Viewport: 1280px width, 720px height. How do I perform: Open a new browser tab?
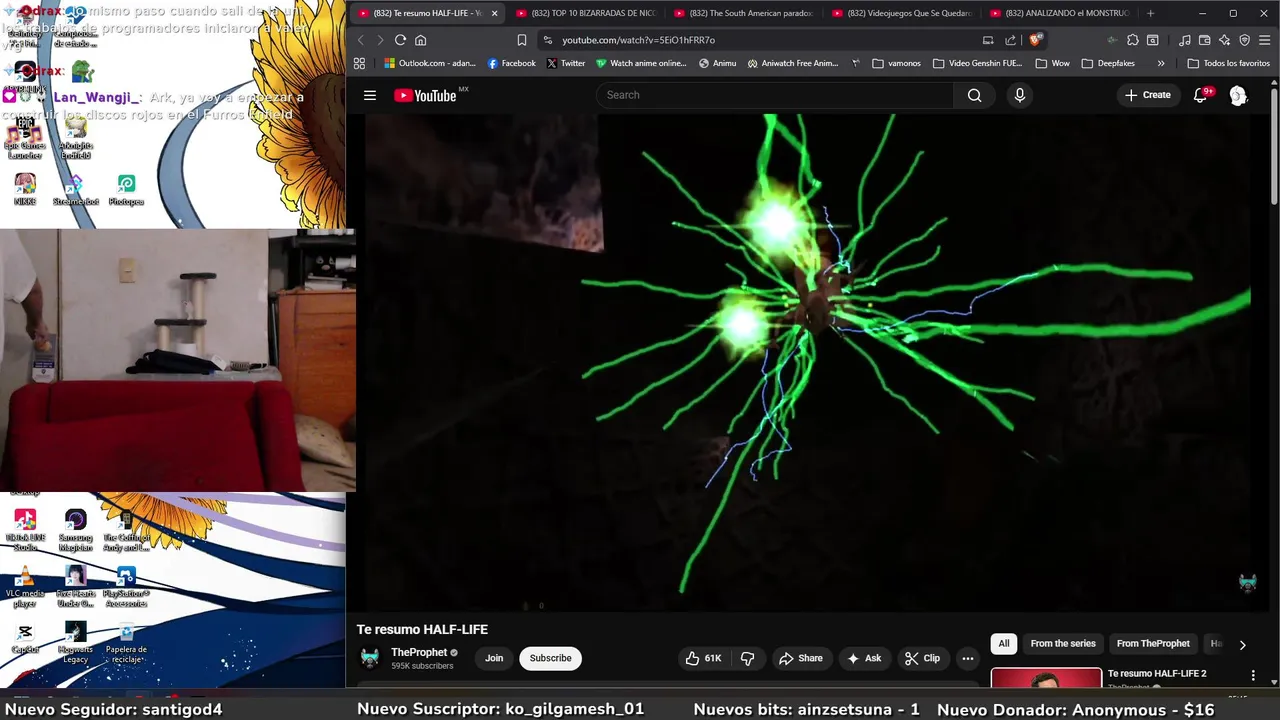click(1150, 13)
